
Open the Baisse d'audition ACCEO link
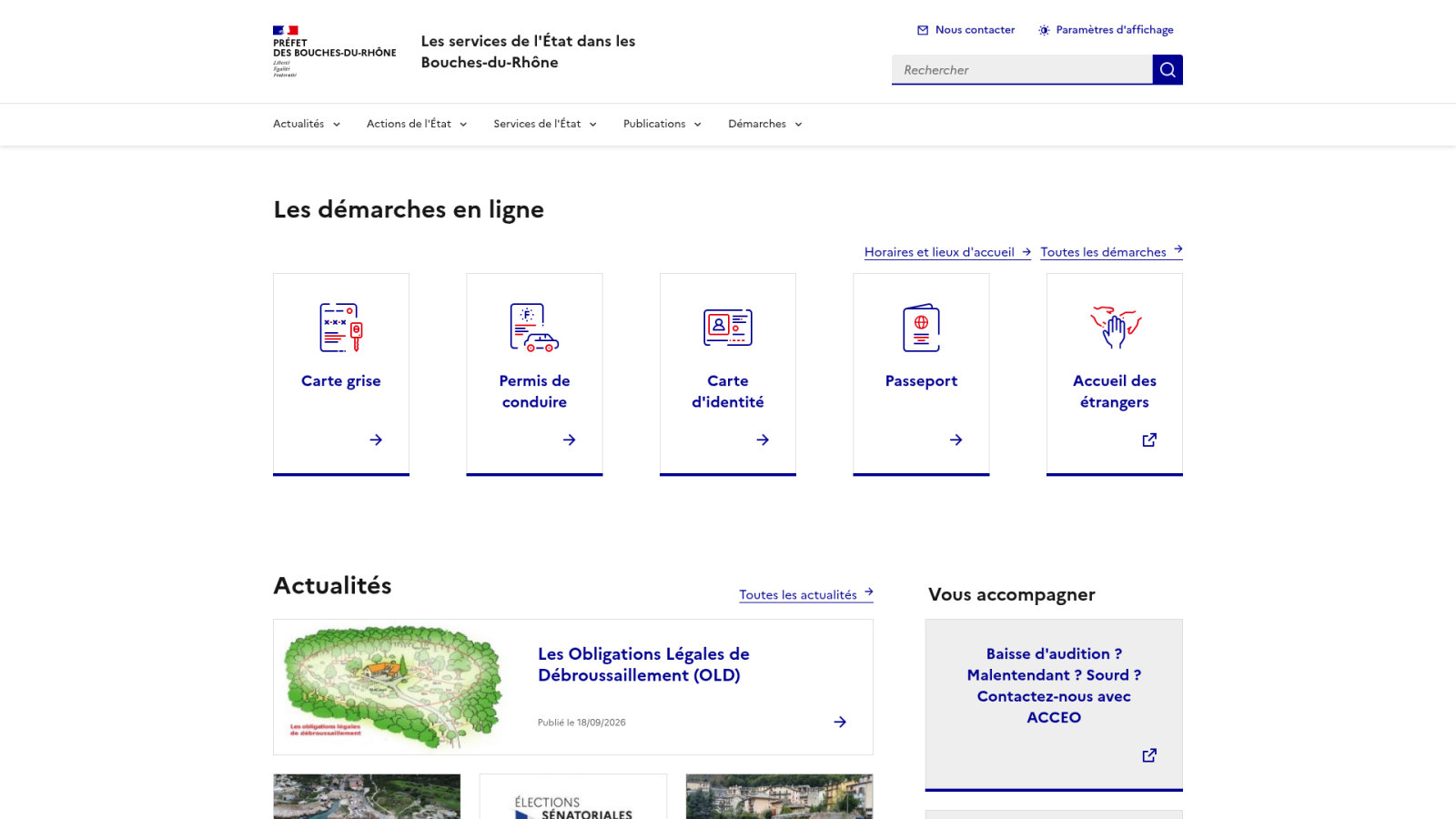pos(1054,685)
